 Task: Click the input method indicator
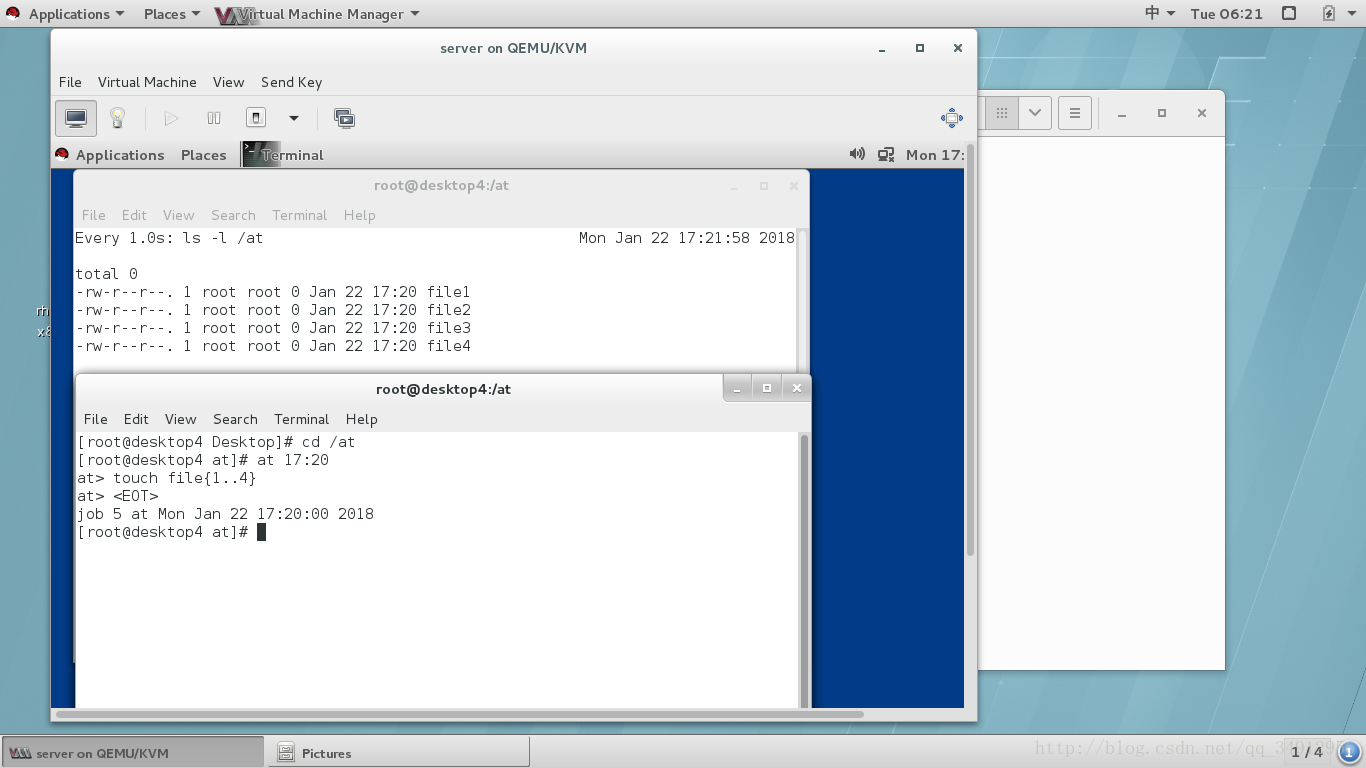tap(1160, 14)
